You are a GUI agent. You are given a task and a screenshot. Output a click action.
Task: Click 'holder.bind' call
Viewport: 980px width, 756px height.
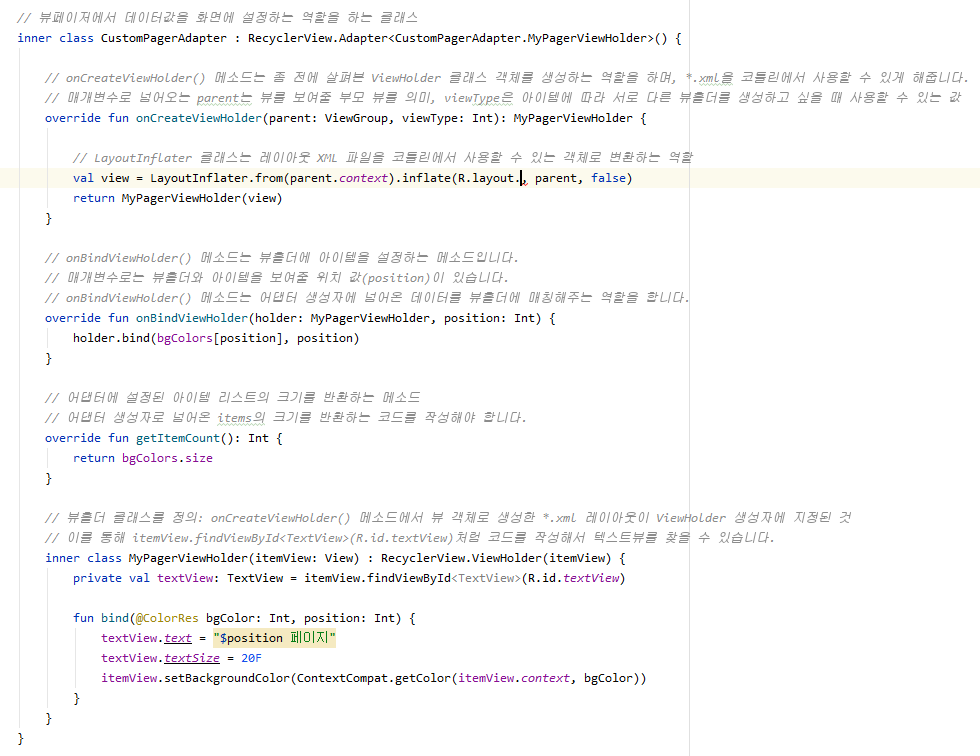(111, 338)
